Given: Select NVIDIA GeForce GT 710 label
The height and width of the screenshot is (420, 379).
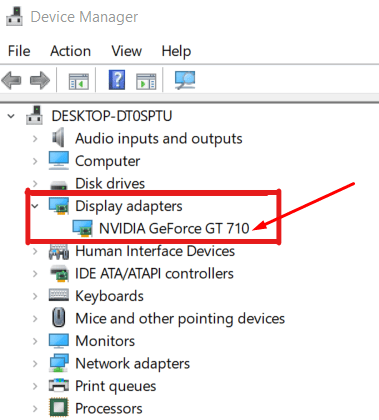Looking at the screenshot, I should click(174, 229).
